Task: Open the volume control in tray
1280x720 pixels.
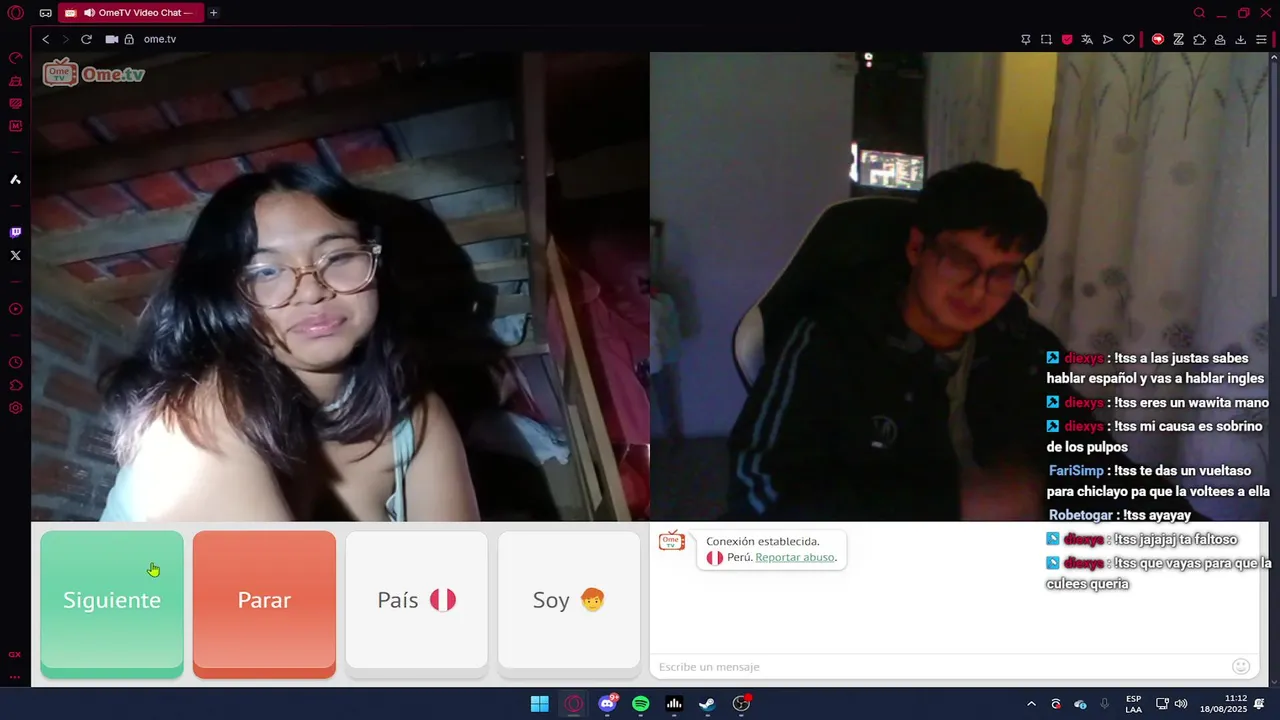Action: 1181,704
